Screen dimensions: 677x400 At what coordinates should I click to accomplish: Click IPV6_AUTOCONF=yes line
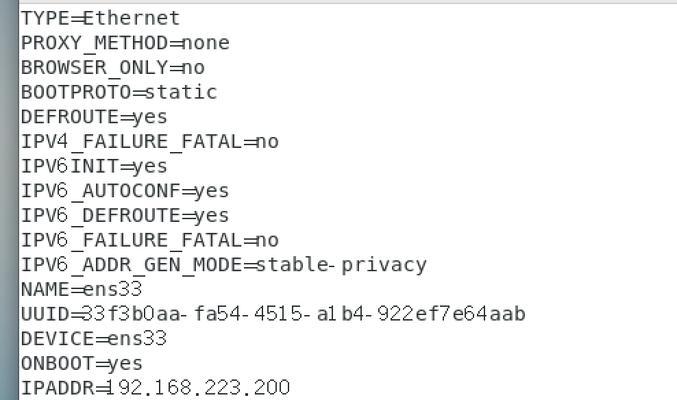[x=125, y=191]
